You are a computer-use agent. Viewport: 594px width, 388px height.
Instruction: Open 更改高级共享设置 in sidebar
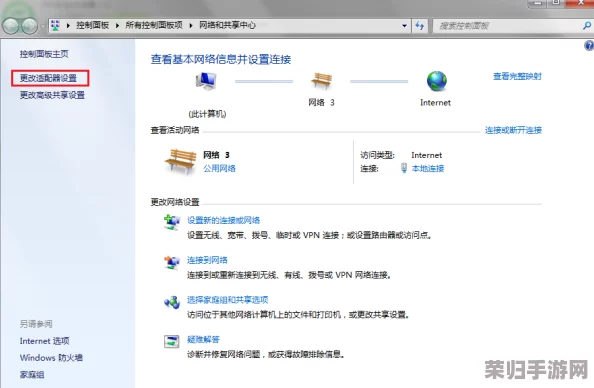point(52,95)
